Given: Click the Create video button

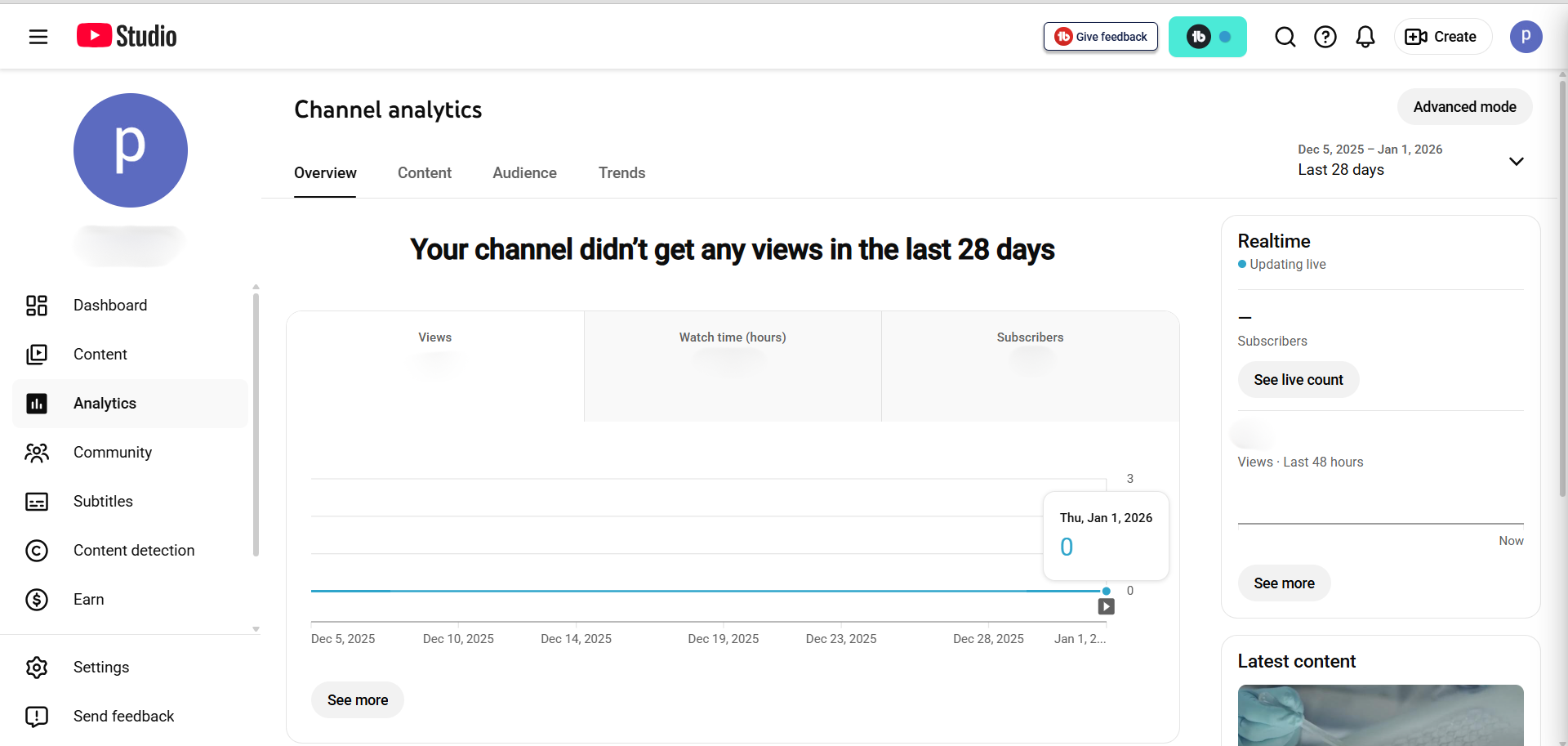Looking at the screenshot, I should [x=1442, y=37].
